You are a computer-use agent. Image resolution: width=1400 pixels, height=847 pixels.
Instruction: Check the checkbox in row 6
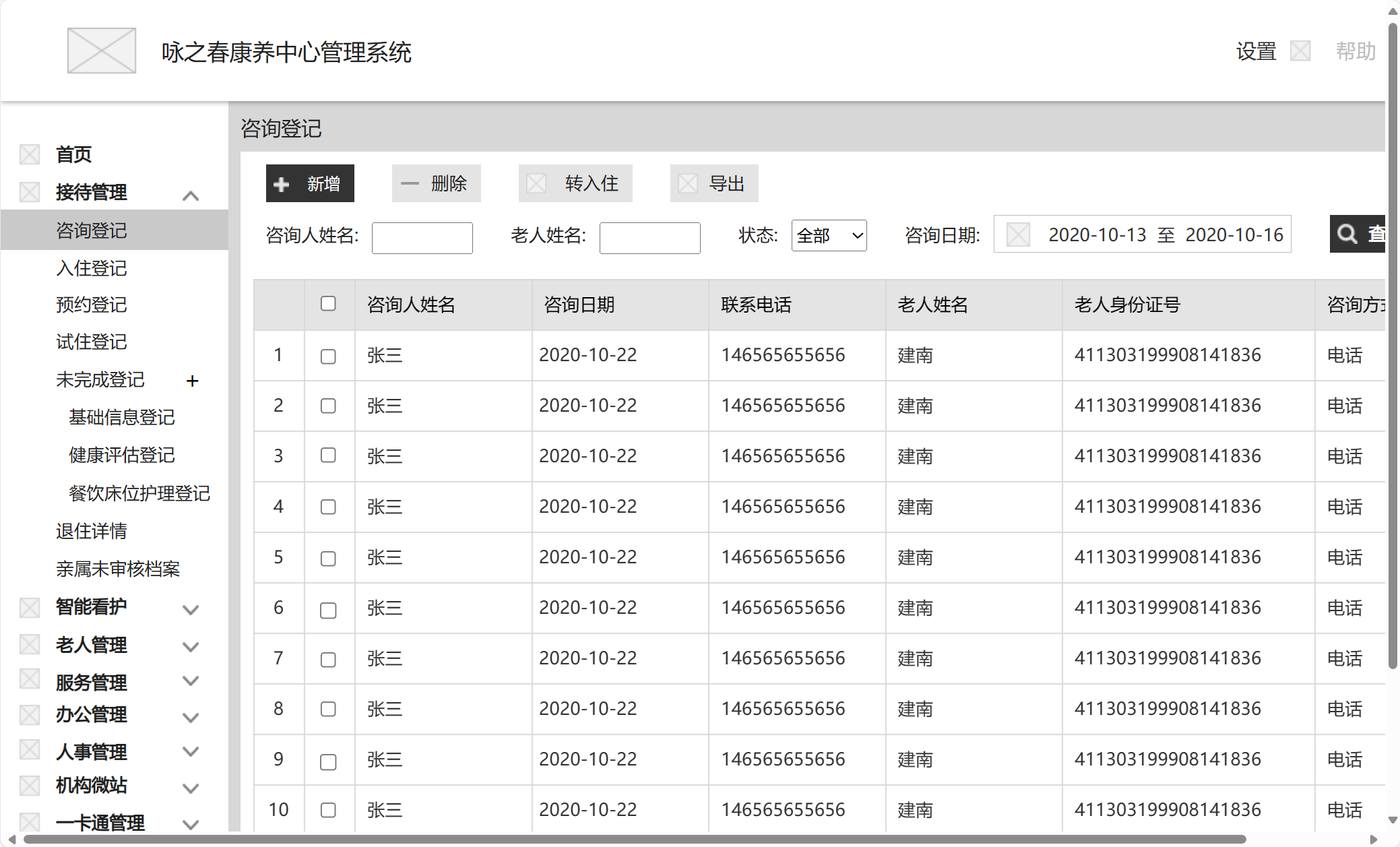(328, 610)
